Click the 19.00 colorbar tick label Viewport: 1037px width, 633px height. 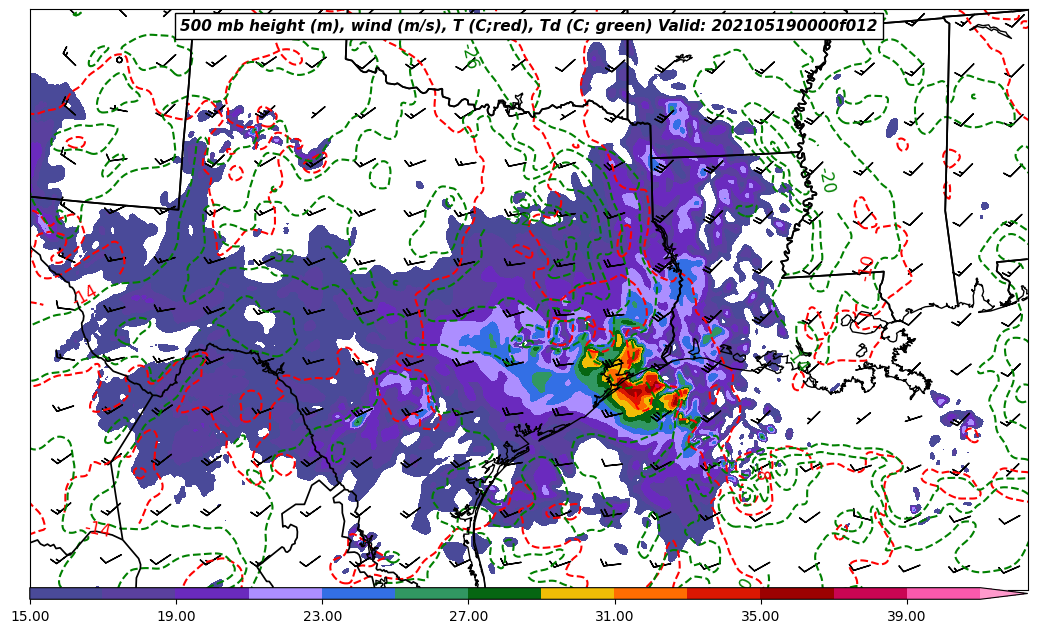pos(176,616)
